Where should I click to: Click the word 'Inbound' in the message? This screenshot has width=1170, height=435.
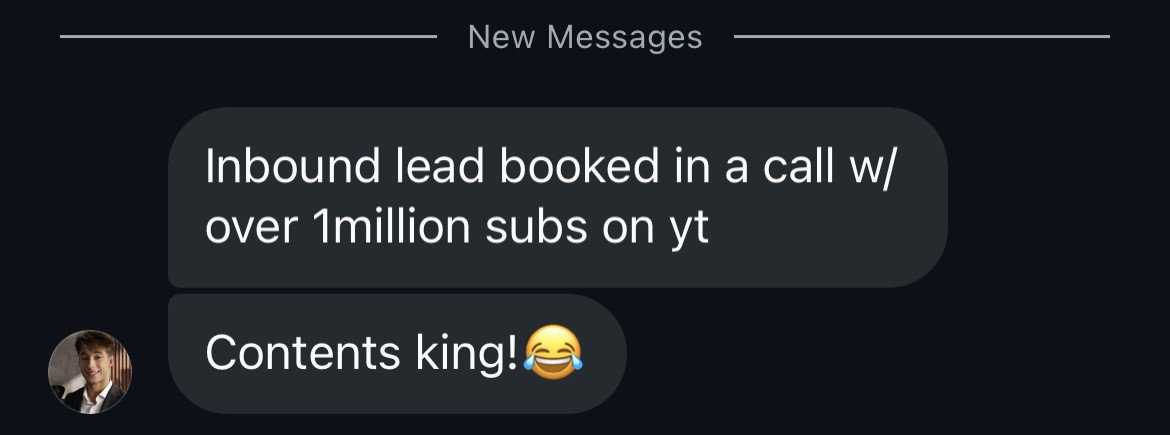292,166
